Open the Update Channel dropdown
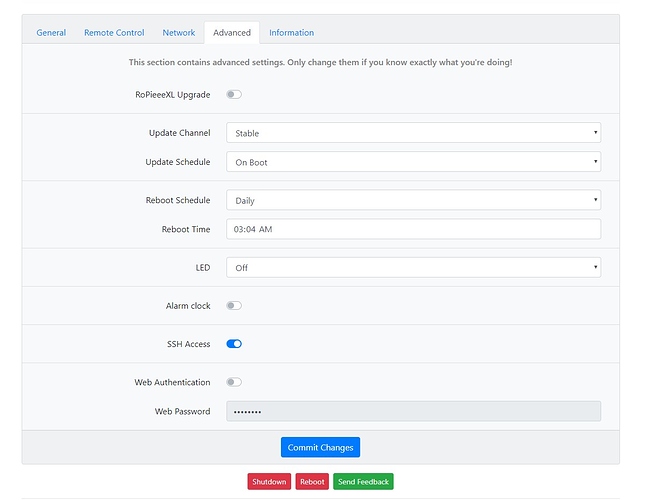 [x=413, y=133]
